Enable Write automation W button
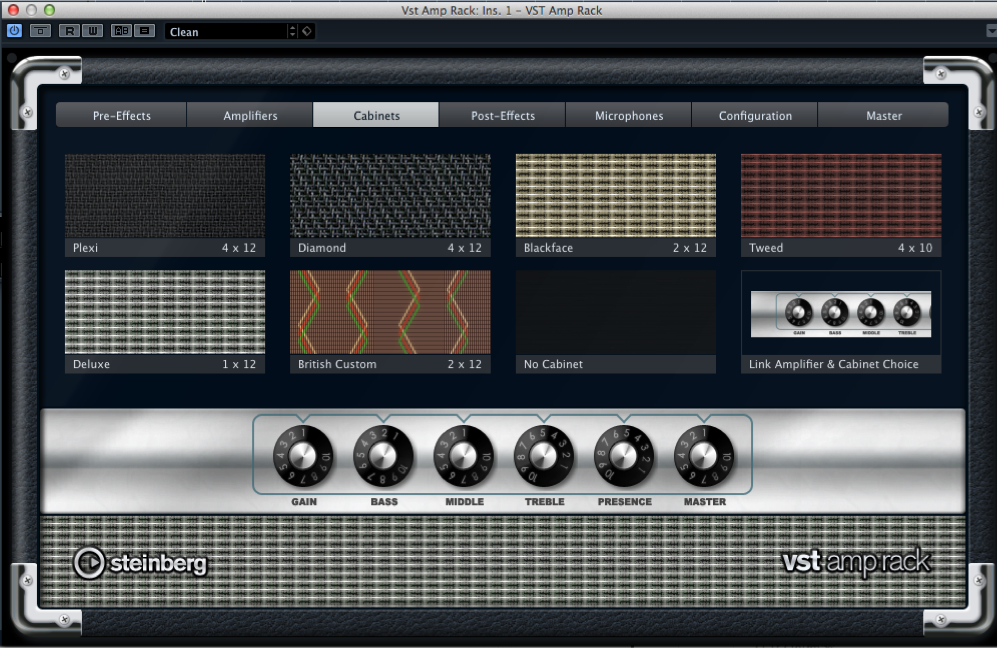The width and height of the screenshot is (998, 652). click(92, 31)
